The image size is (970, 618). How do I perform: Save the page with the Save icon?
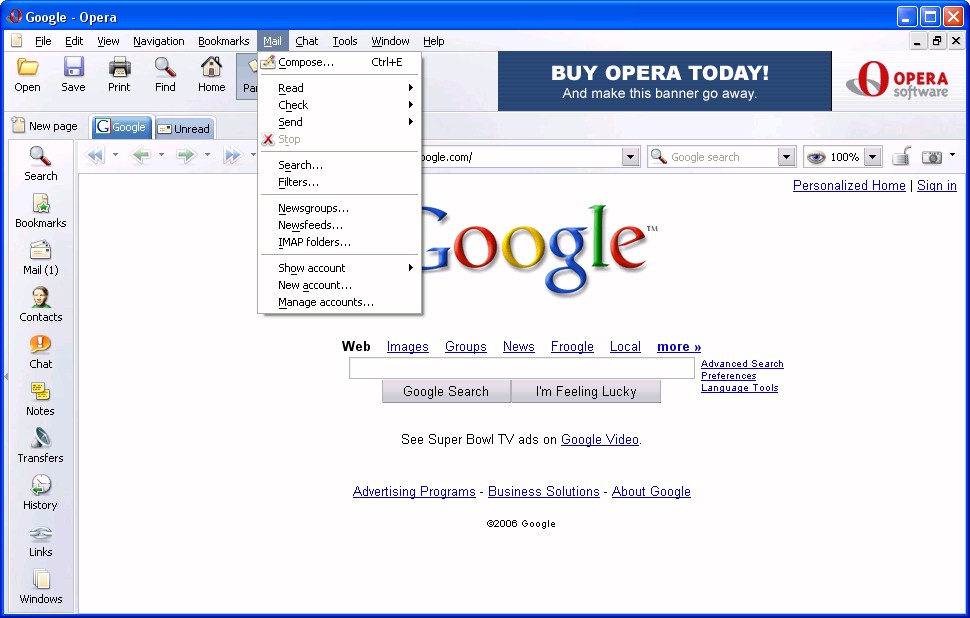[x=73, y=74]
